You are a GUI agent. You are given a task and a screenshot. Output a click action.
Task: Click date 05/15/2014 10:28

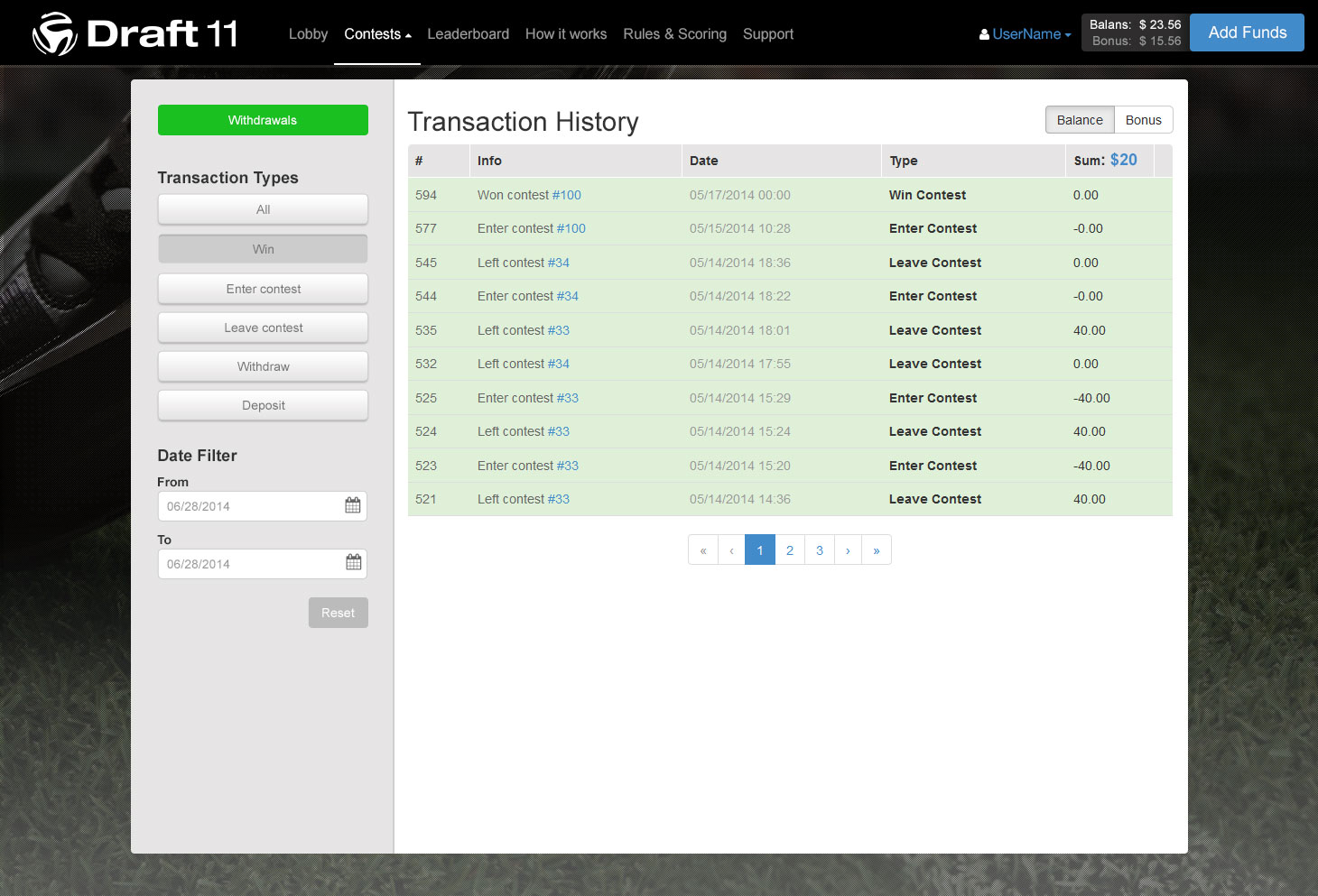click(740, 228)
